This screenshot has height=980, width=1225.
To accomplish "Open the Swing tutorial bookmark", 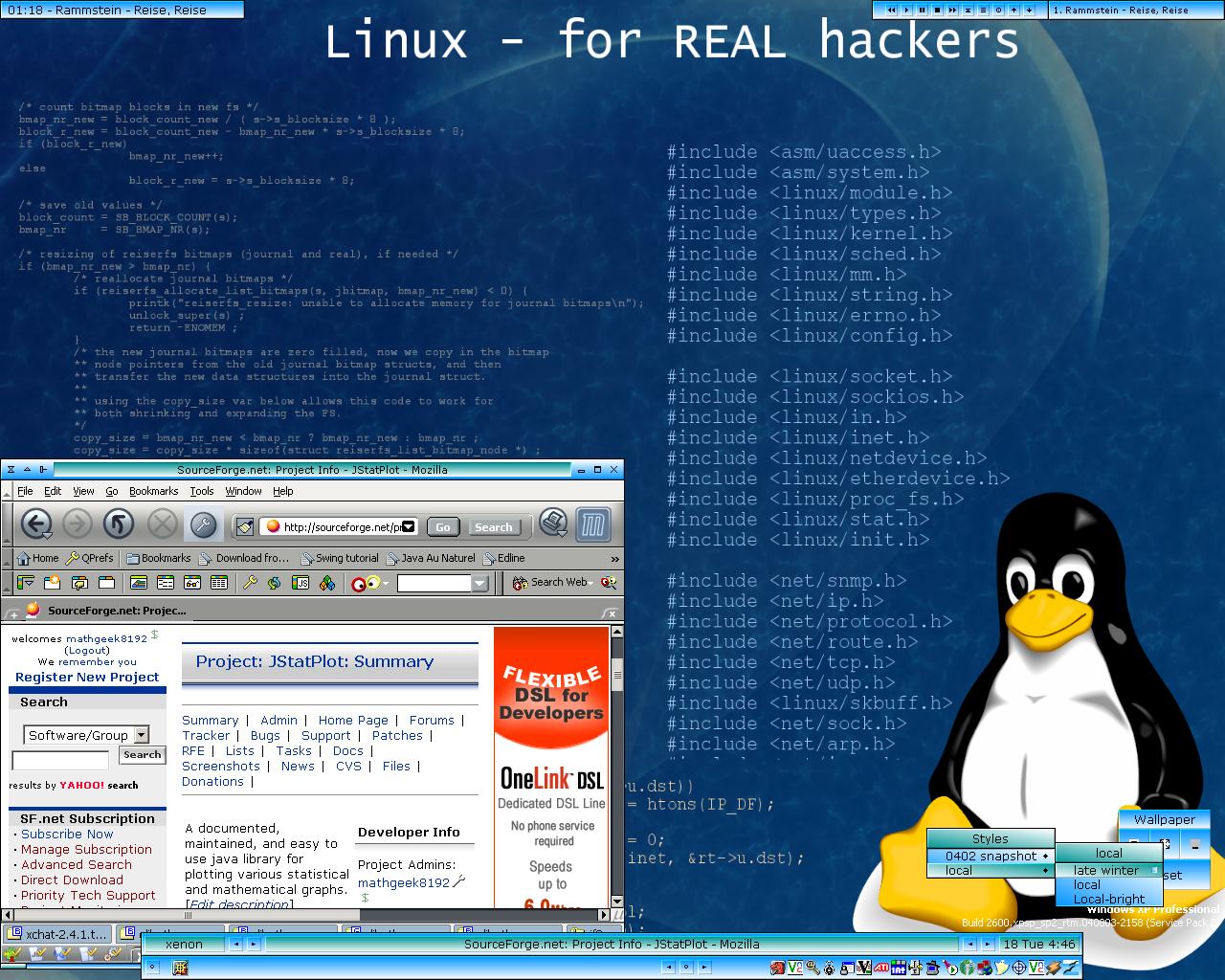I will click(x=340, y=558).
